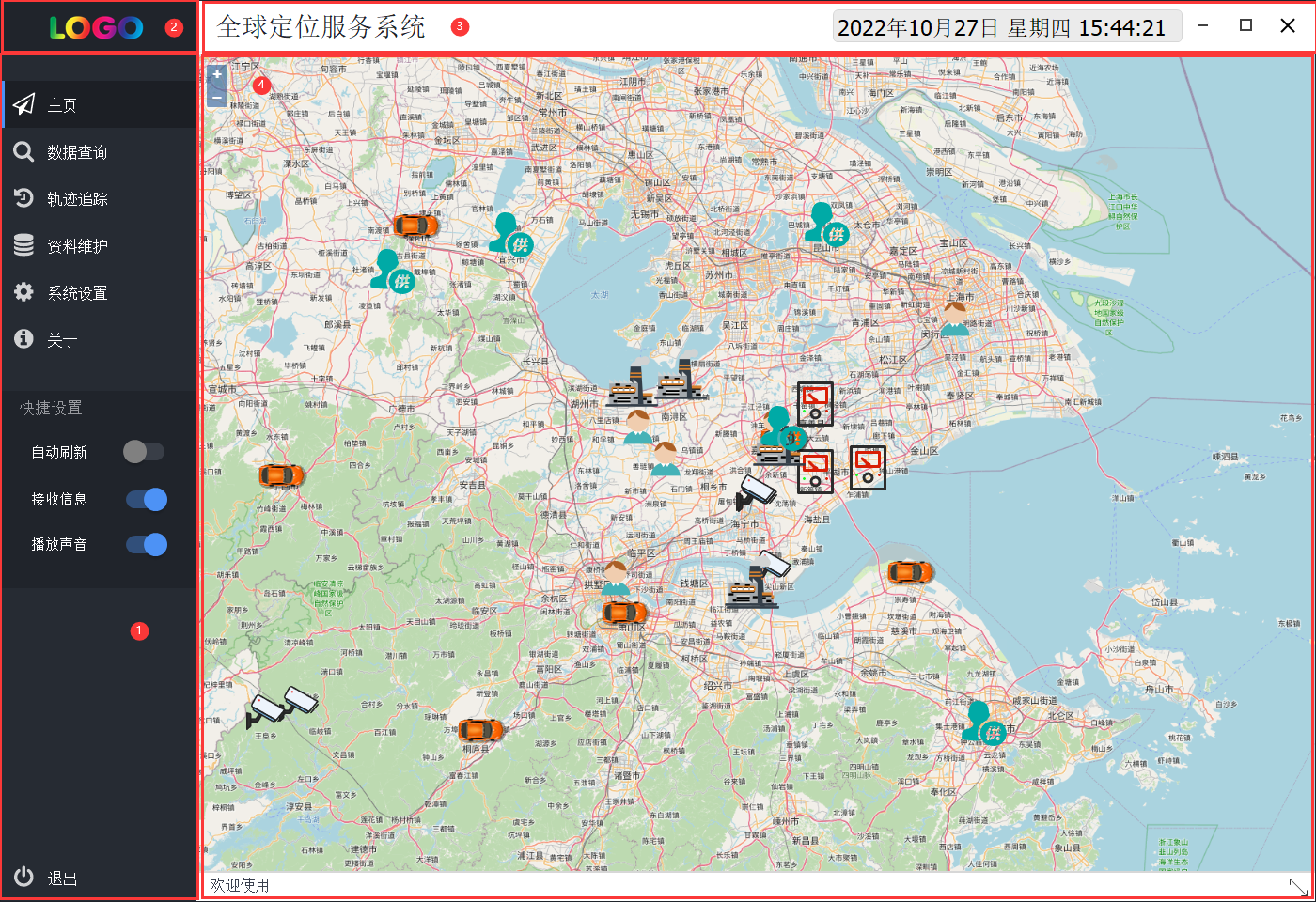Click the 快捷设置 section heading
The width and height of the screenshot is (1316, 902).
[51, 408]
